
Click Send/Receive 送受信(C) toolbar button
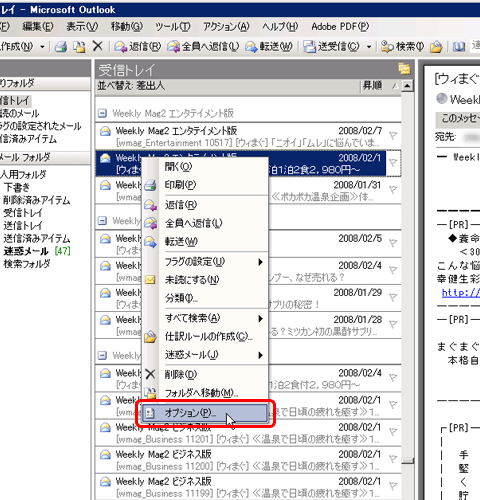[331, 47]
